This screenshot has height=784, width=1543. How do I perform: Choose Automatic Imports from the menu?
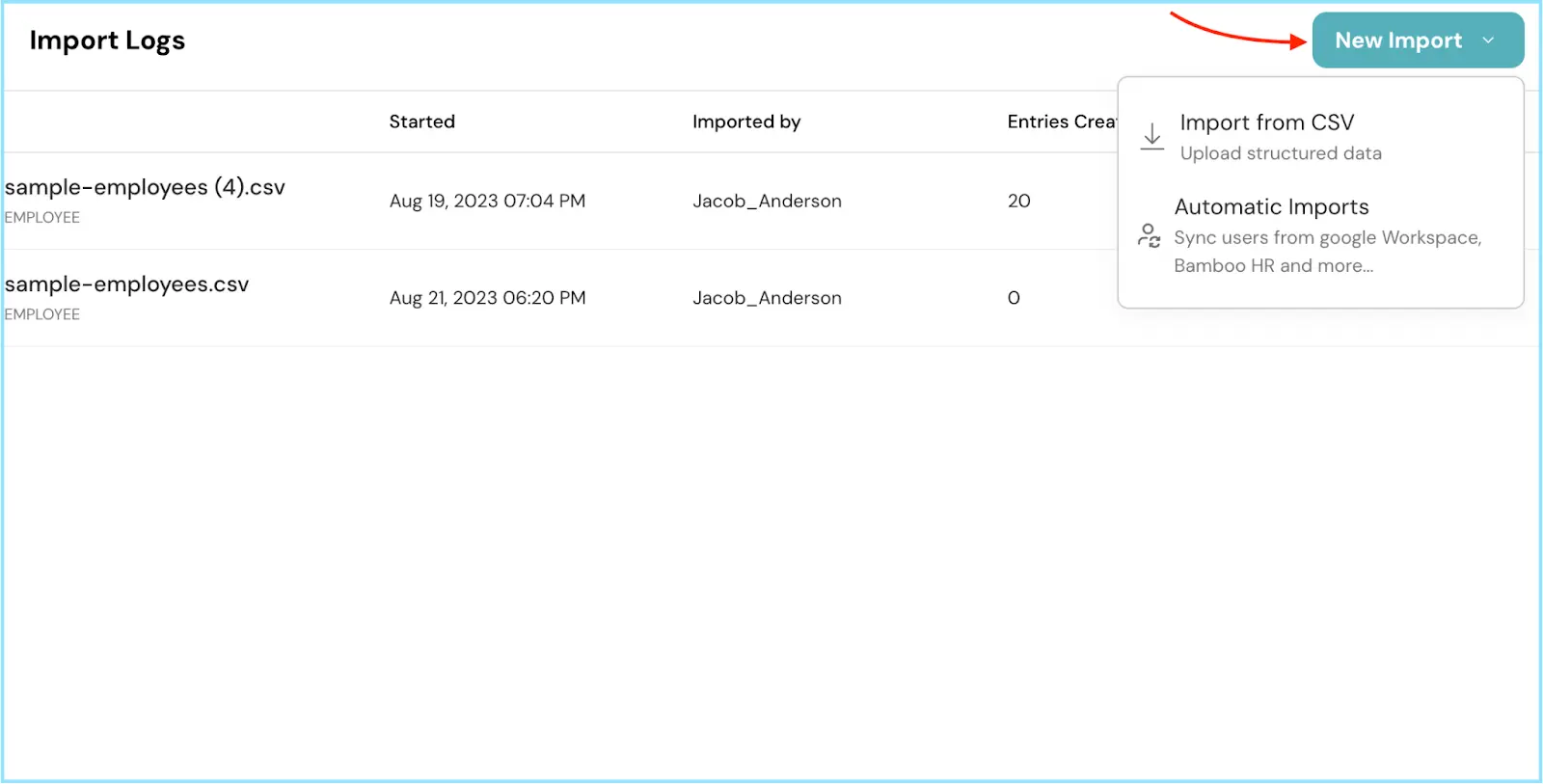1271,207
